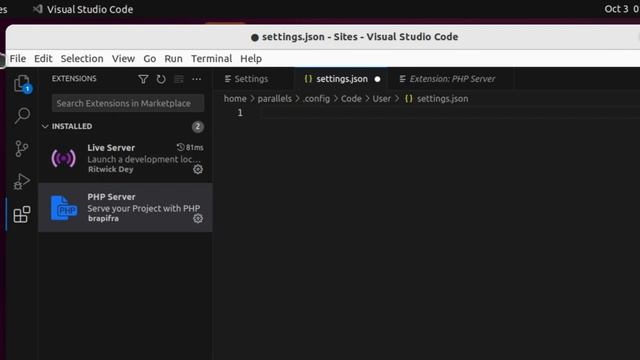640x360 pixels.
Task: Open manage gear for Live Server
Action: click(x=198, y=169)
